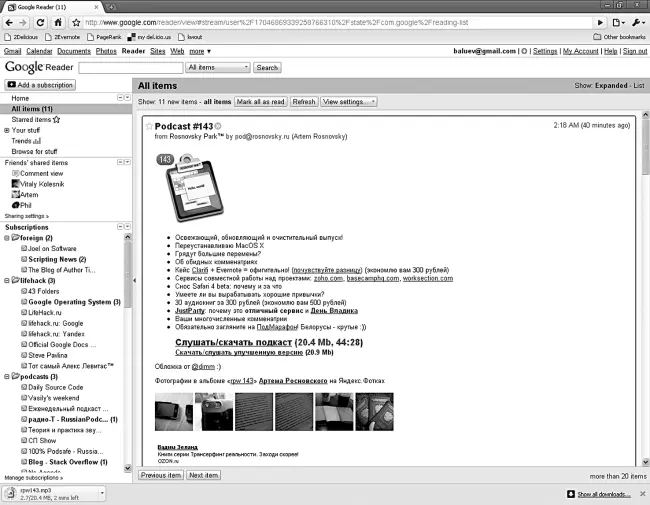Open the new tab button

click(x=111, y=7)
